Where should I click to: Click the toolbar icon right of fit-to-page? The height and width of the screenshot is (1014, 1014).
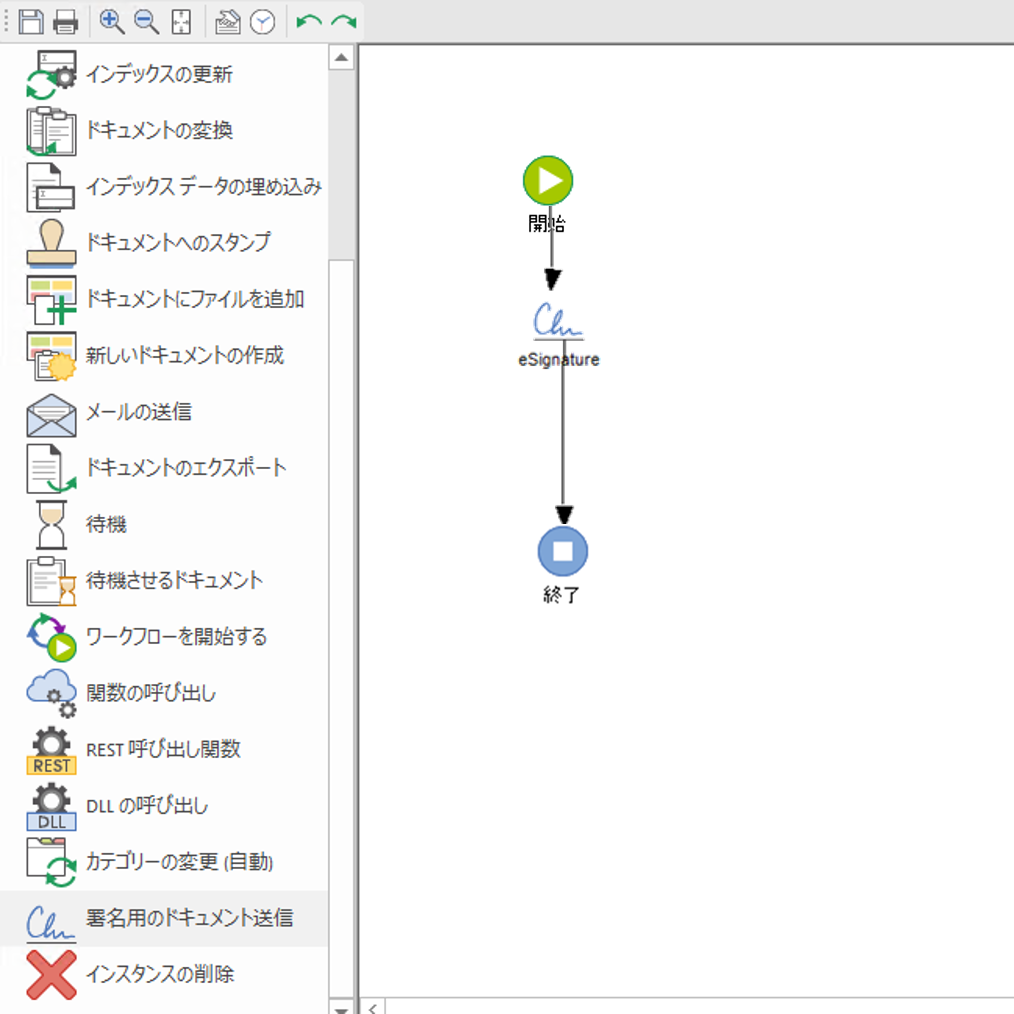pos(227,22)
